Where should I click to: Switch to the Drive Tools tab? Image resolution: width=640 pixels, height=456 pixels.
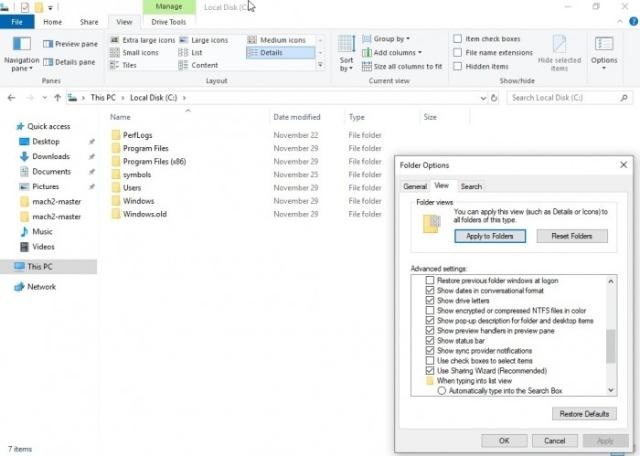(169, 22)
